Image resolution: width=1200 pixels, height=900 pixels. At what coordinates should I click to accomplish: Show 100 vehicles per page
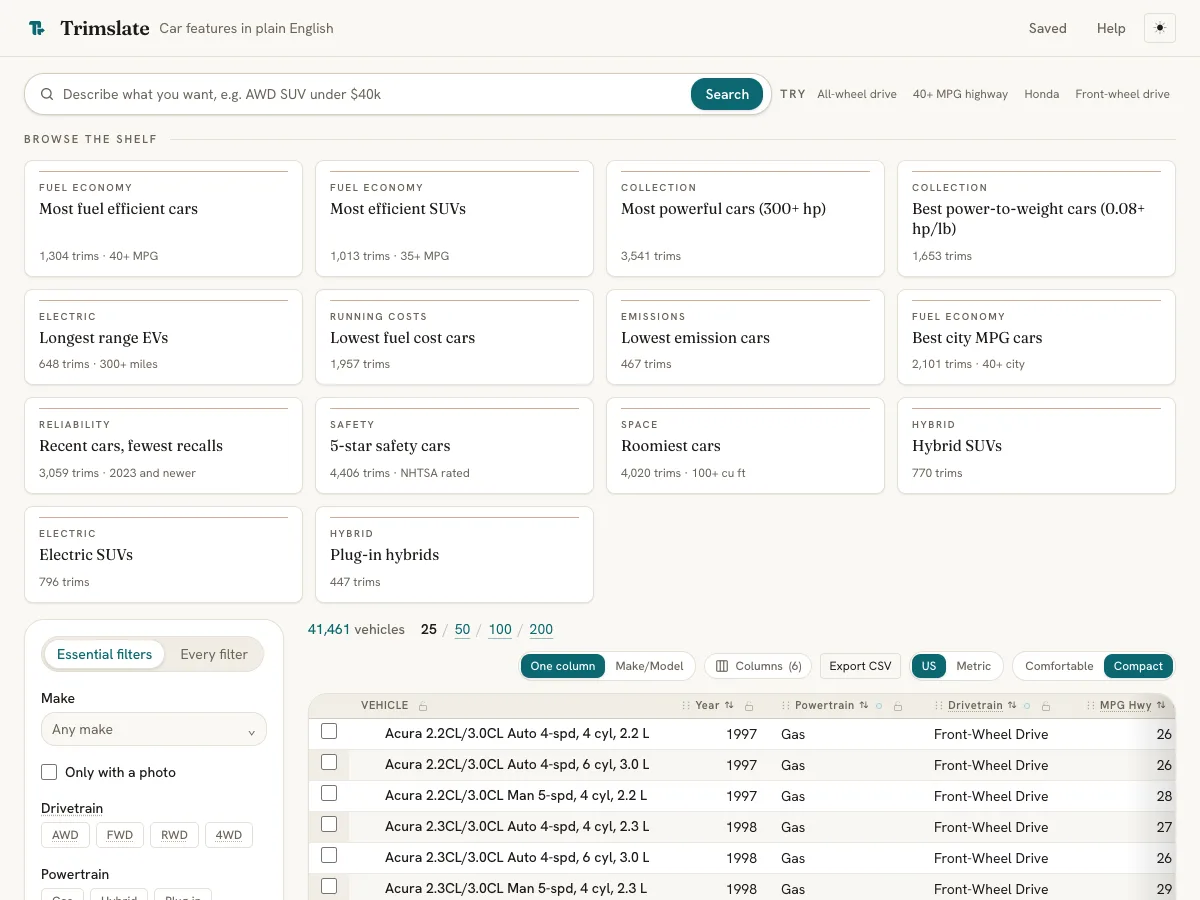point(500,629)
